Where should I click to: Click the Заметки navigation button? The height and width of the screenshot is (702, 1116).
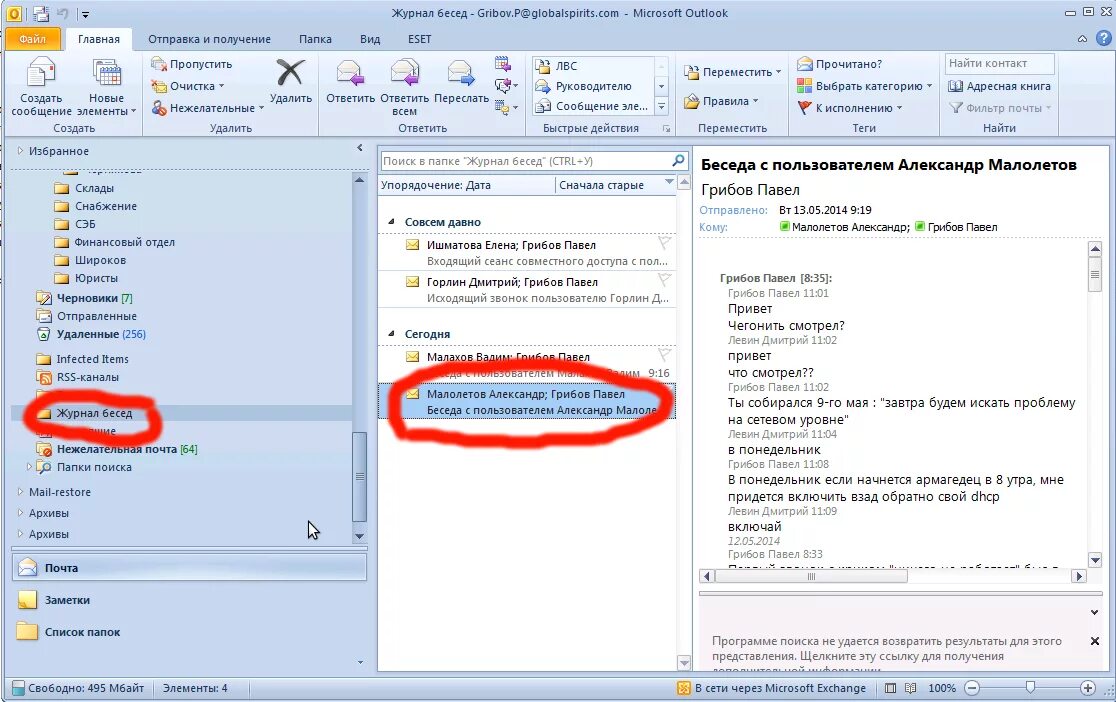pyautogui.click(x=189, y=599)
